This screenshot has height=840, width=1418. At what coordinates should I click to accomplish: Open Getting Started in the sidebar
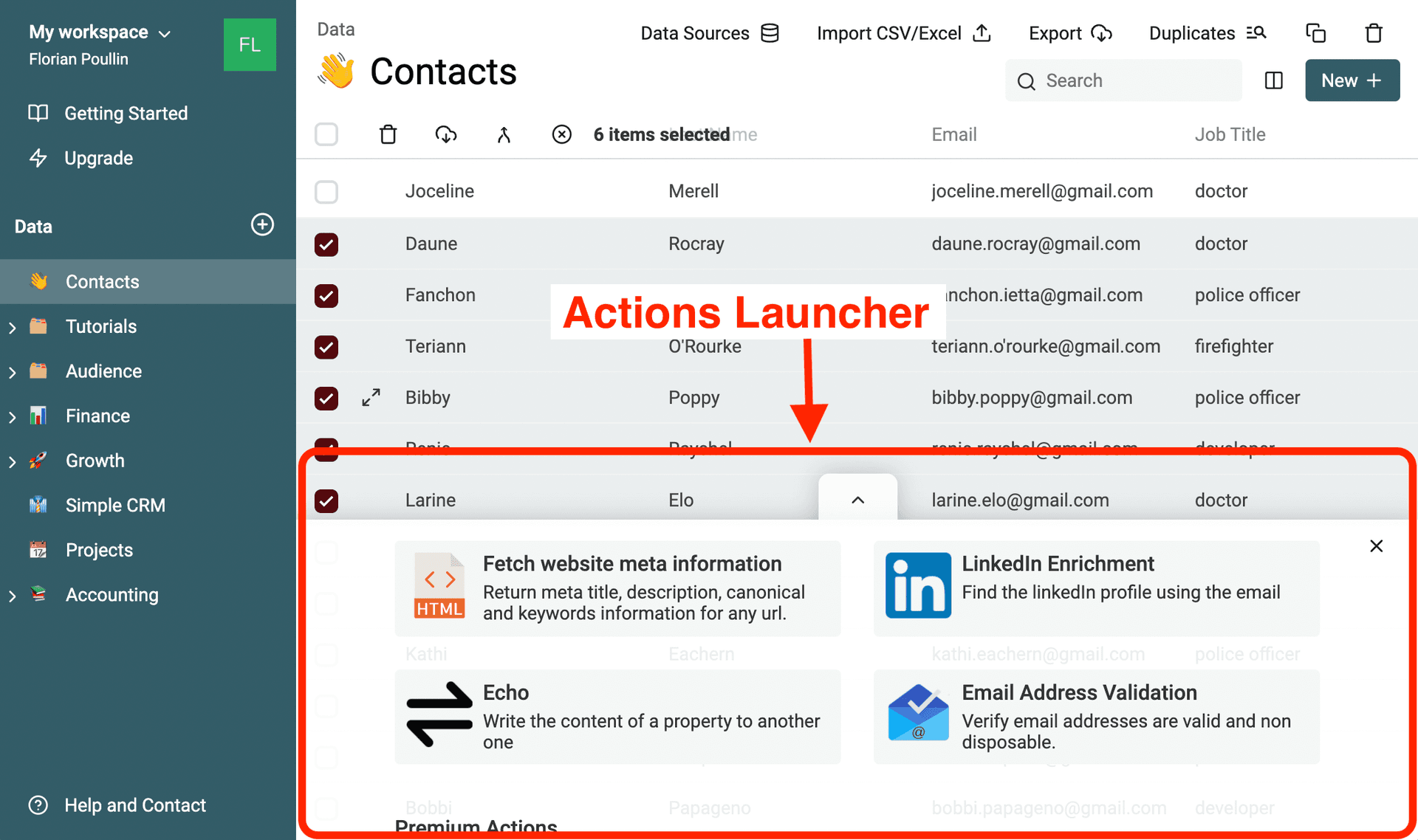pos(126,113)
